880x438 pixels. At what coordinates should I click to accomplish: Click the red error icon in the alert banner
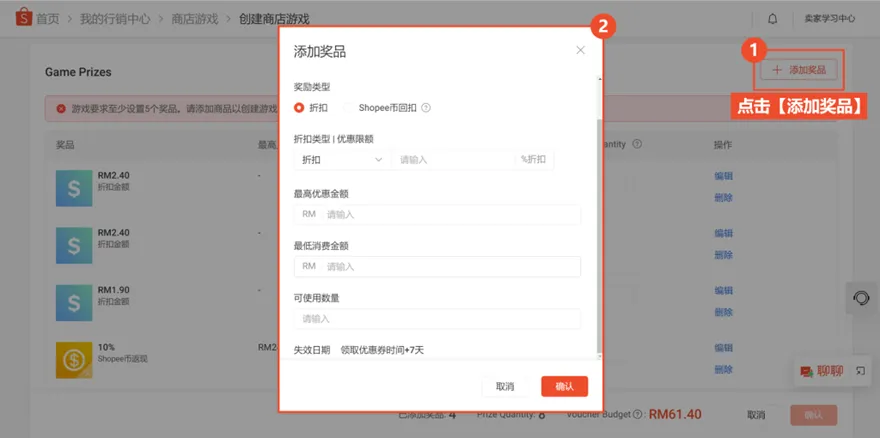point(61,108)
